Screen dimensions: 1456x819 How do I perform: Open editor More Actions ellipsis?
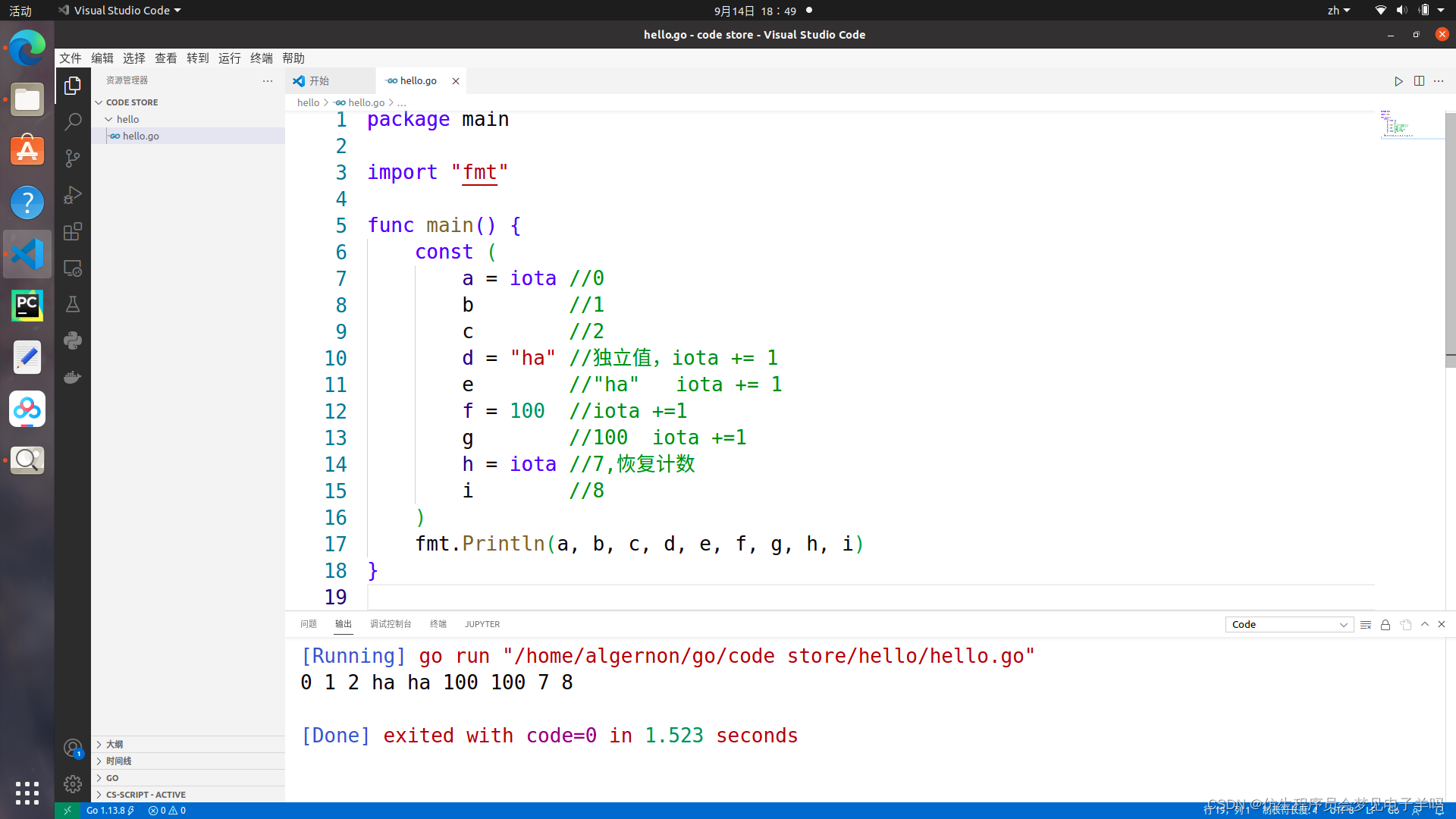coord(1439,81)
